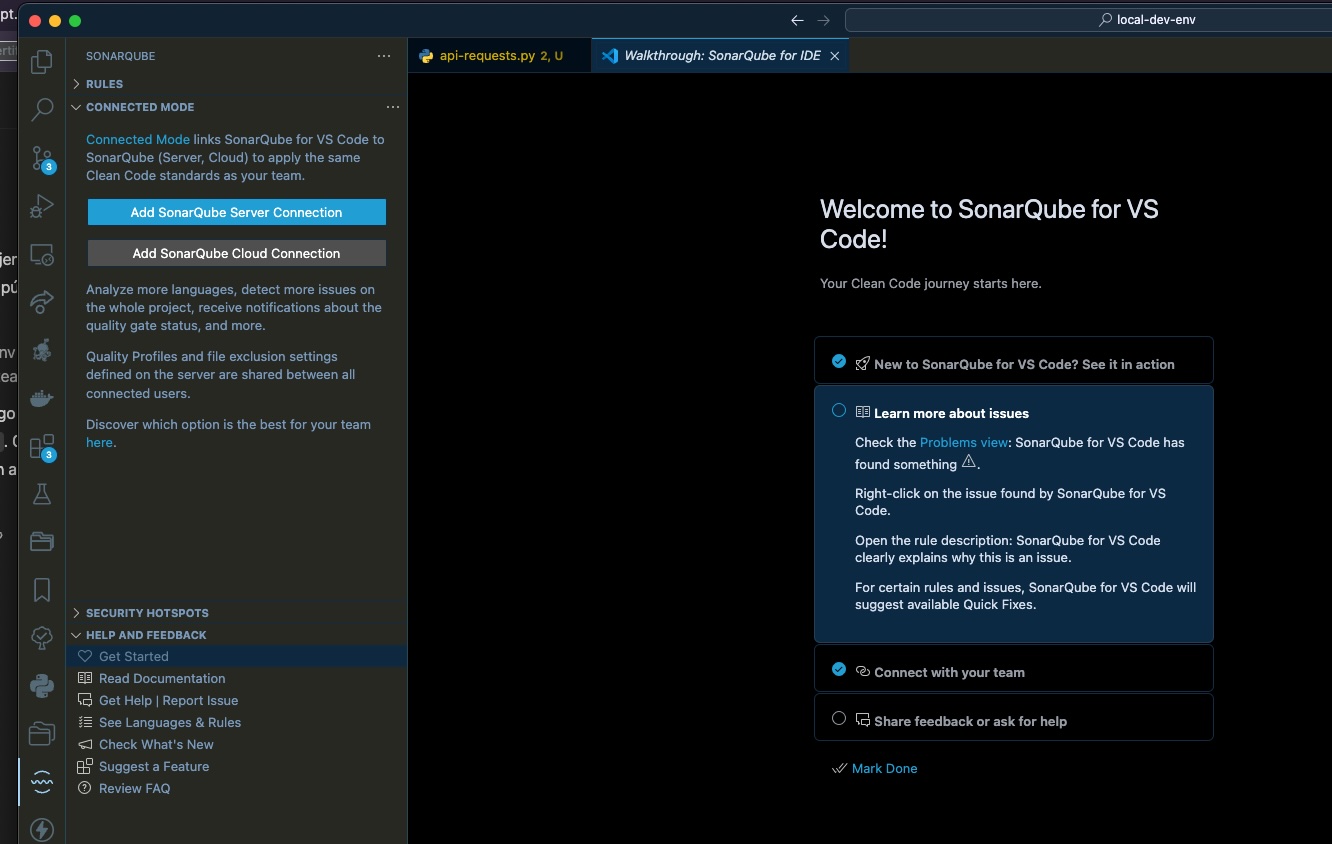Viewport: 1332px width, 844px height.
Task: Open Check What's New item
Action: [x=236, y=745]
